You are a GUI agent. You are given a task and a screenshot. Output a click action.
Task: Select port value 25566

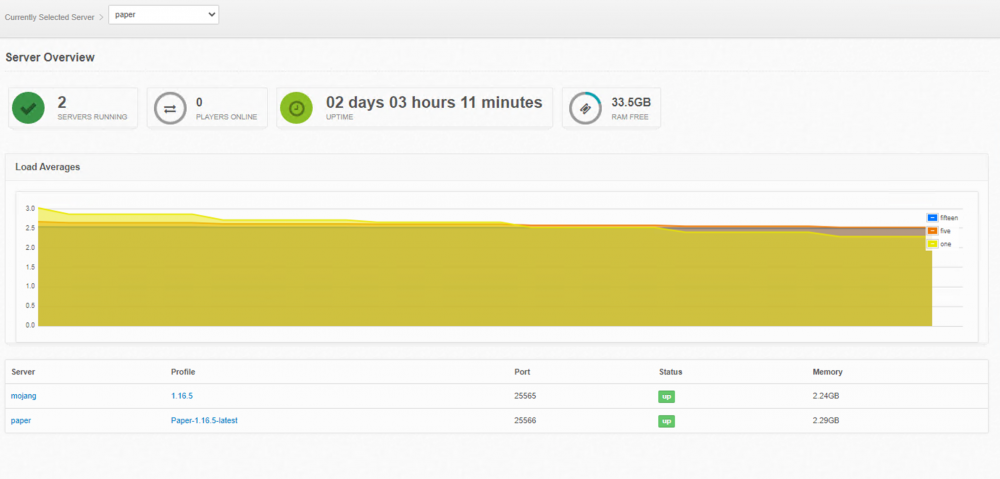pyautogui.click(x=525, y=421)
